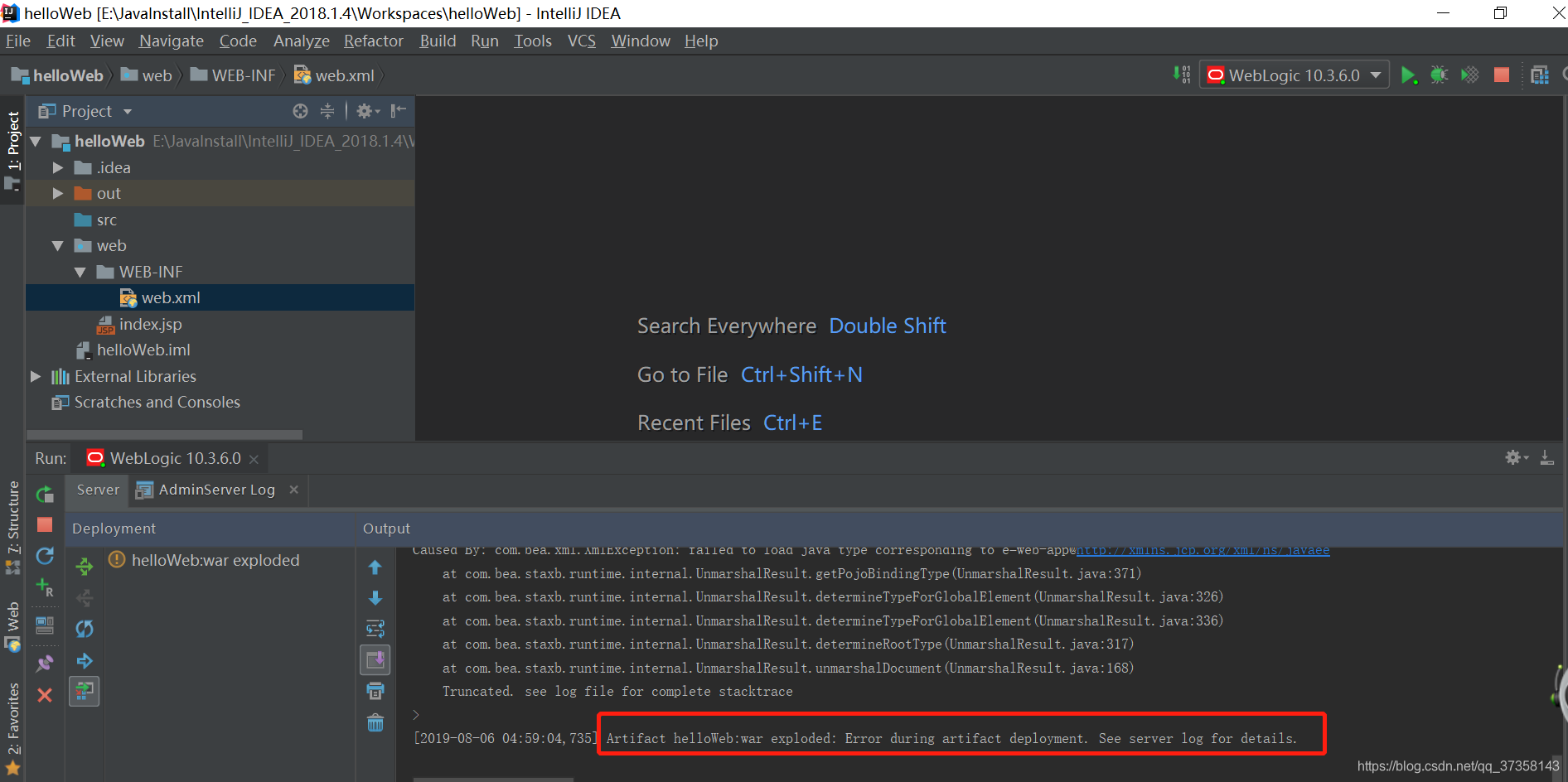The image size is (1568, 782).
Task: Toggle the Structure tool window stripe
Action: (12, 528)
